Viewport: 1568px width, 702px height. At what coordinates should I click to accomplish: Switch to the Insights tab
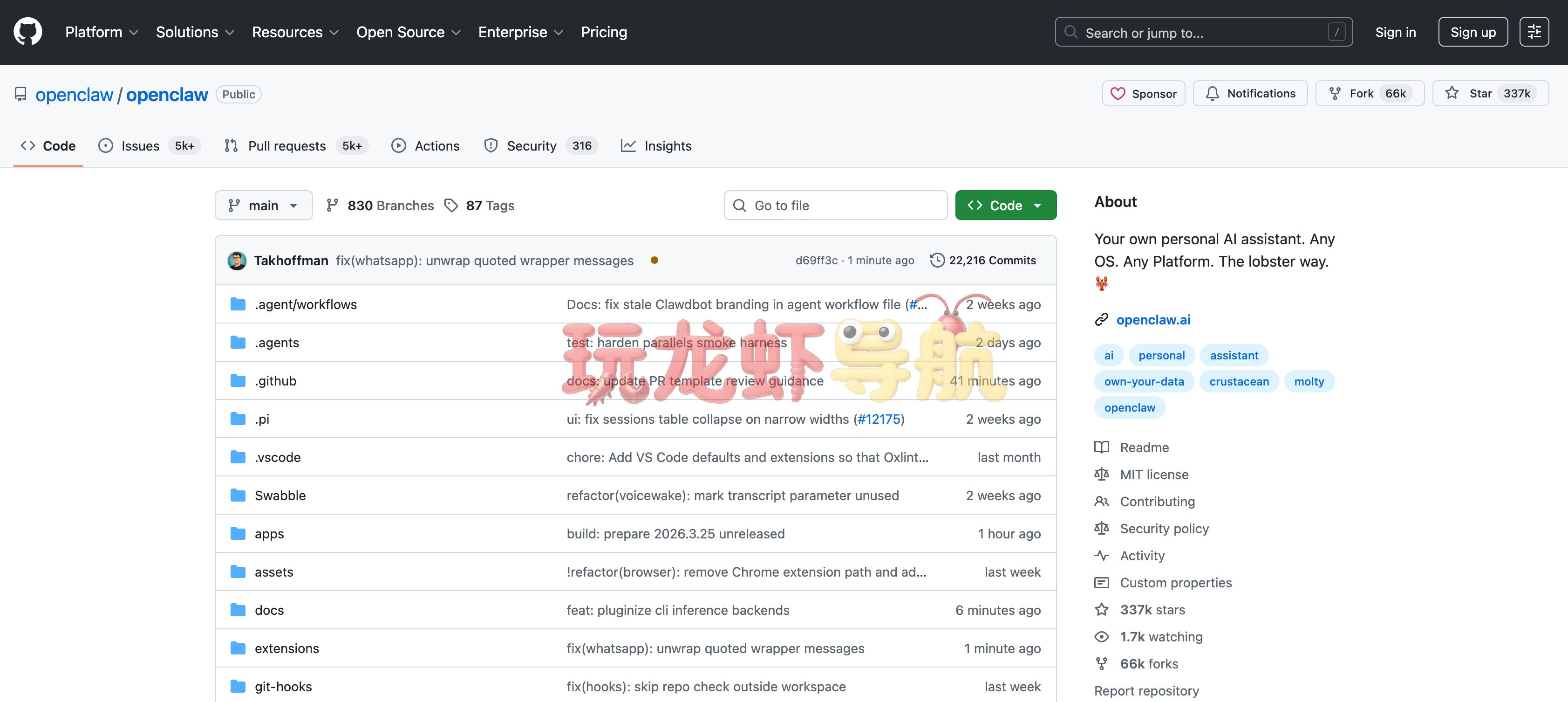[x=656, y=146]
